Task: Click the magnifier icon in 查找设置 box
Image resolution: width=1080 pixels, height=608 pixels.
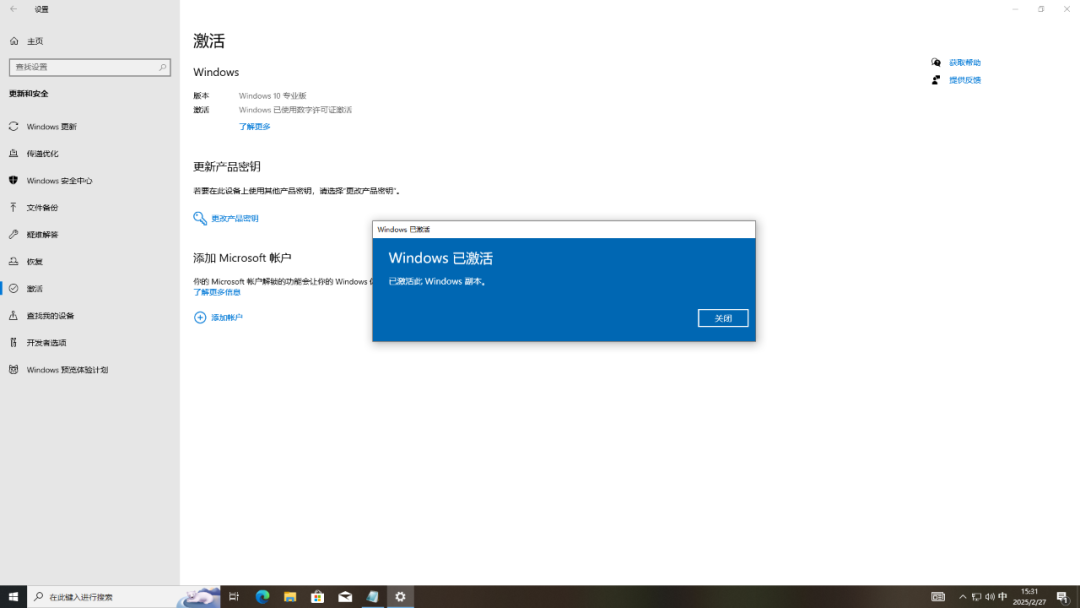Action: 163,67
